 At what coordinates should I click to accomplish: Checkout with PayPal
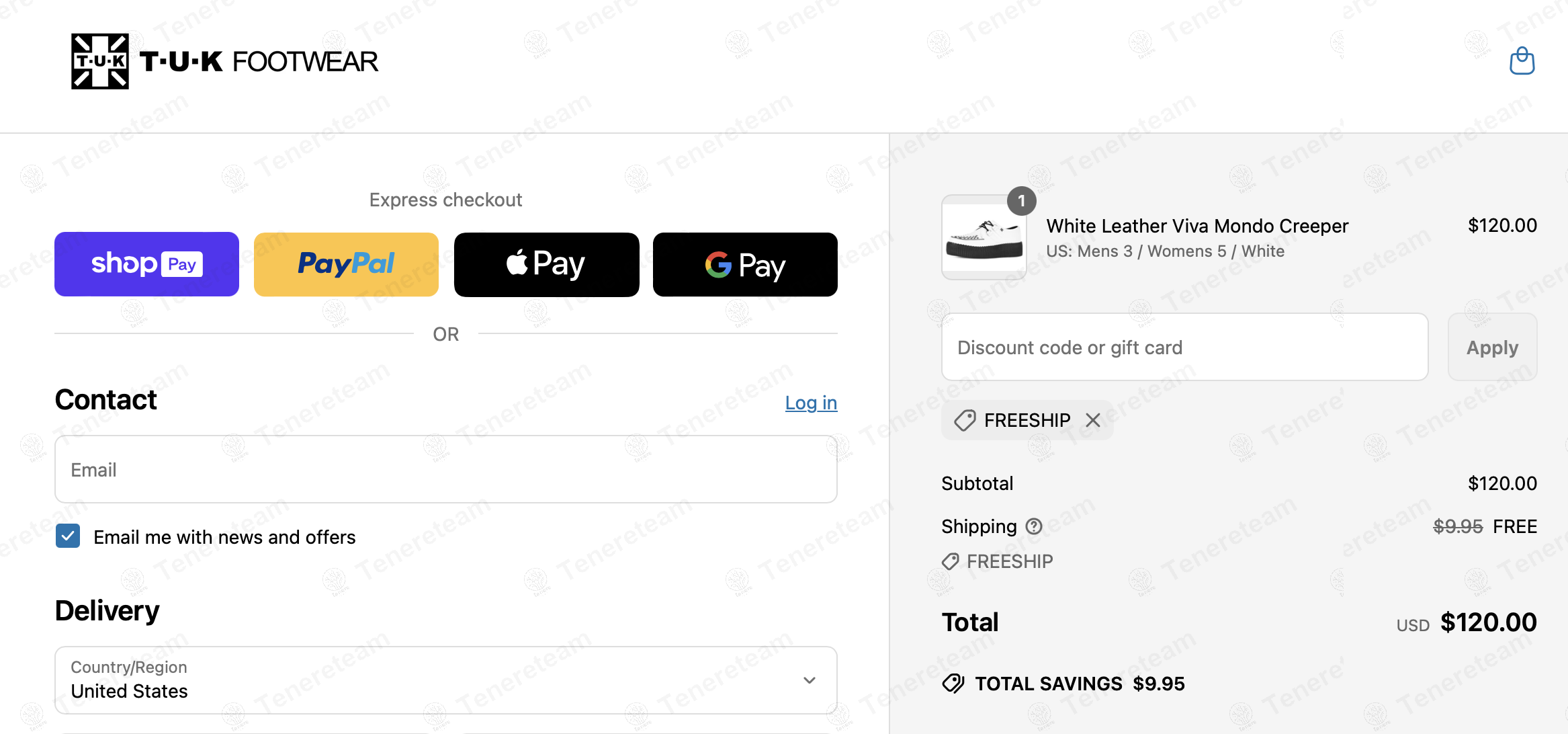345,264
